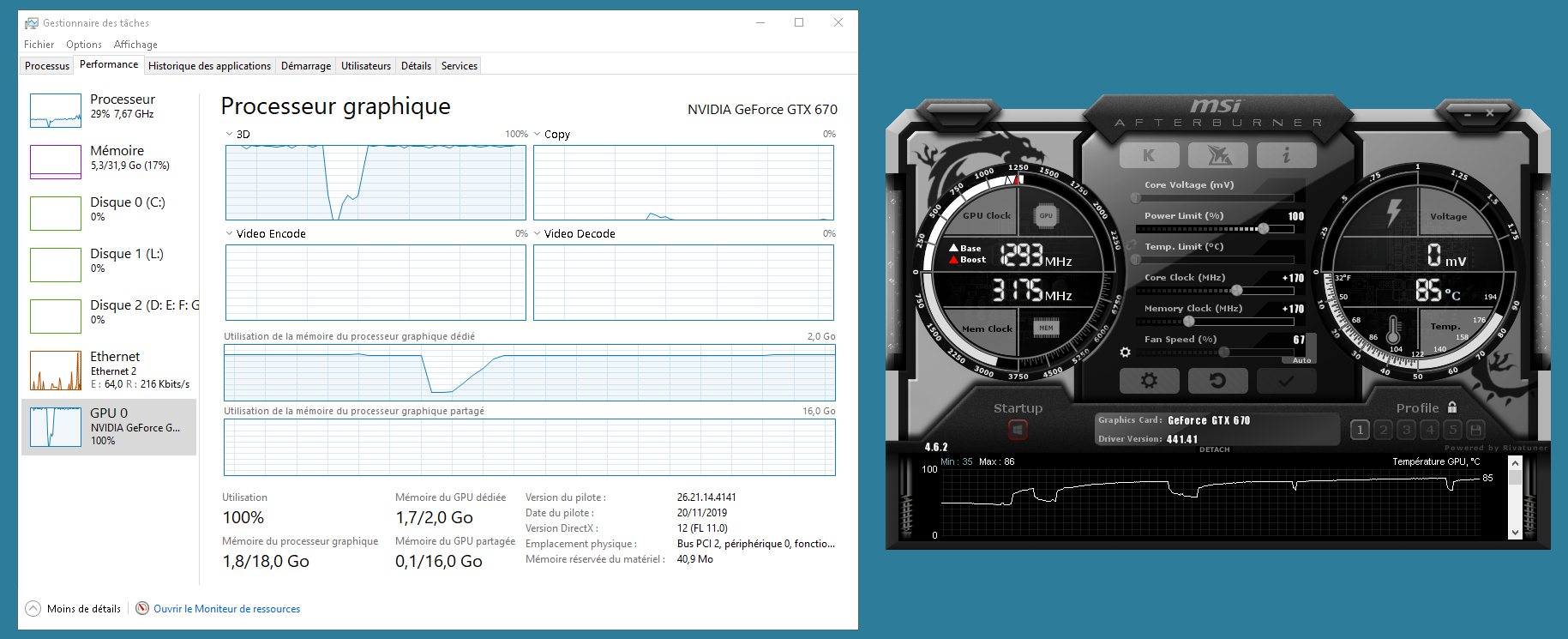Click the Core Clock slider handle

click(x=1236, y=291)
